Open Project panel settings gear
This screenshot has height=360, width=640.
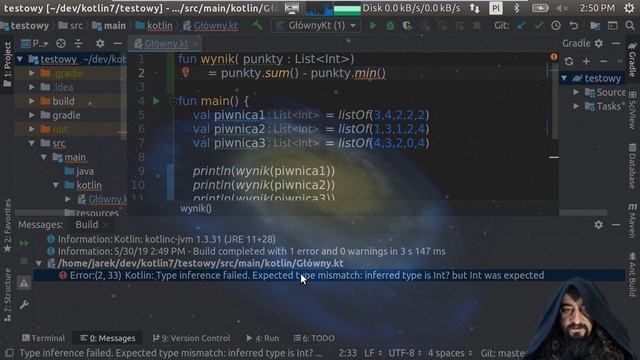tap(100, 43)
